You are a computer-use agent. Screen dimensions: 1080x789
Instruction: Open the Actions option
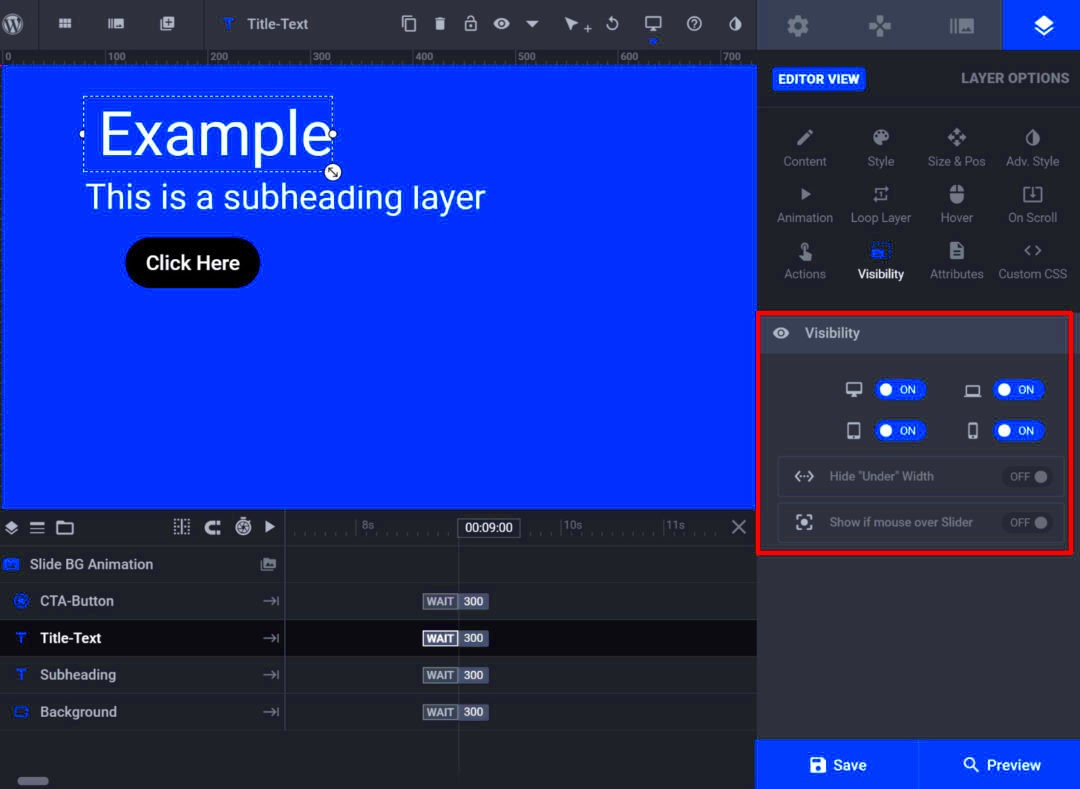pyautogui.click(x=804, y=261)
